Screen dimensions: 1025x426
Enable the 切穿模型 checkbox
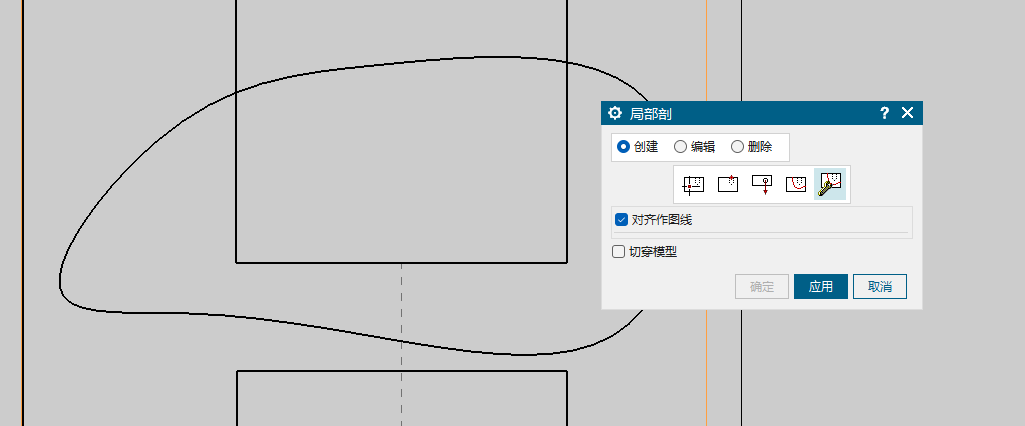619,253
